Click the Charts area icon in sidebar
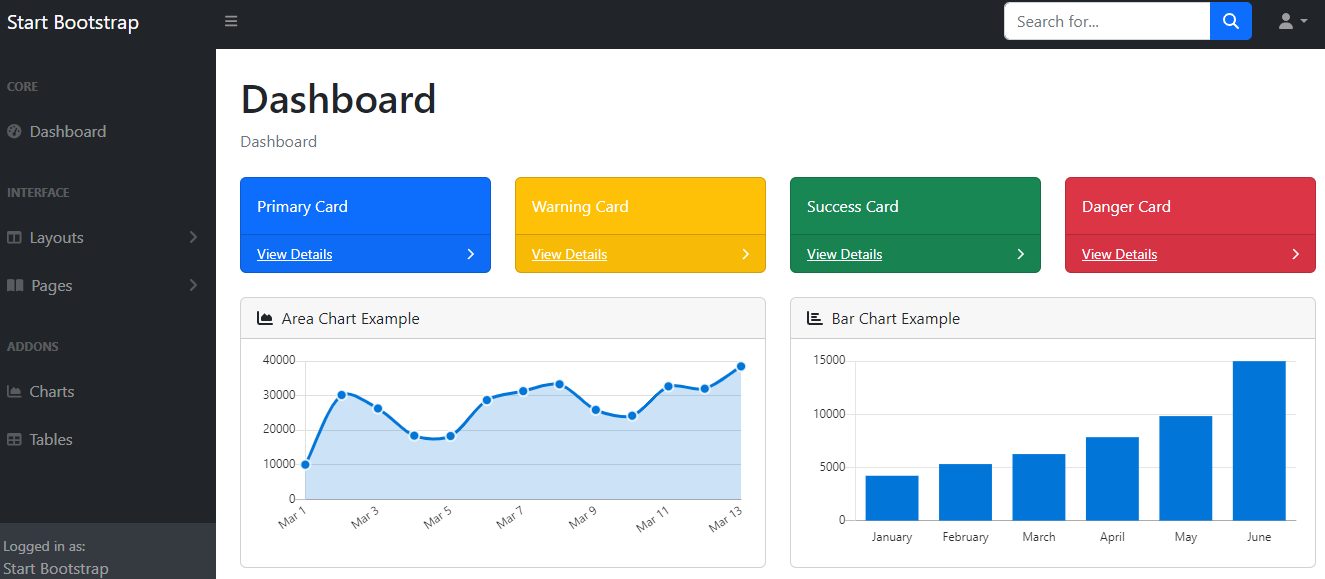This screenshot has height=579, width=1325. 14,392
